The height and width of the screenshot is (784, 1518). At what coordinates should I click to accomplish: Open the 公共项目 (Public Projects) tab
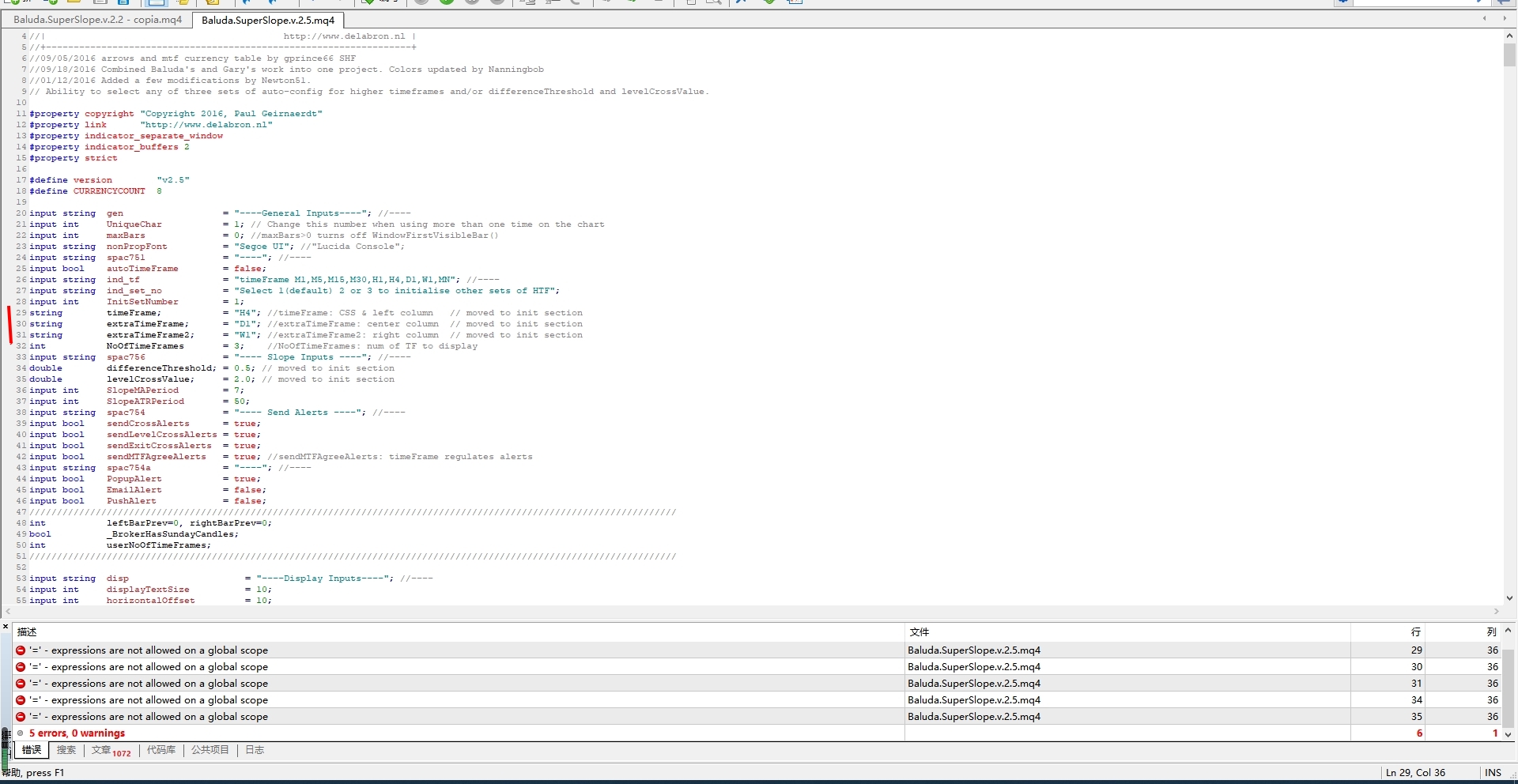pyautogui.click(x=210, y=750)
